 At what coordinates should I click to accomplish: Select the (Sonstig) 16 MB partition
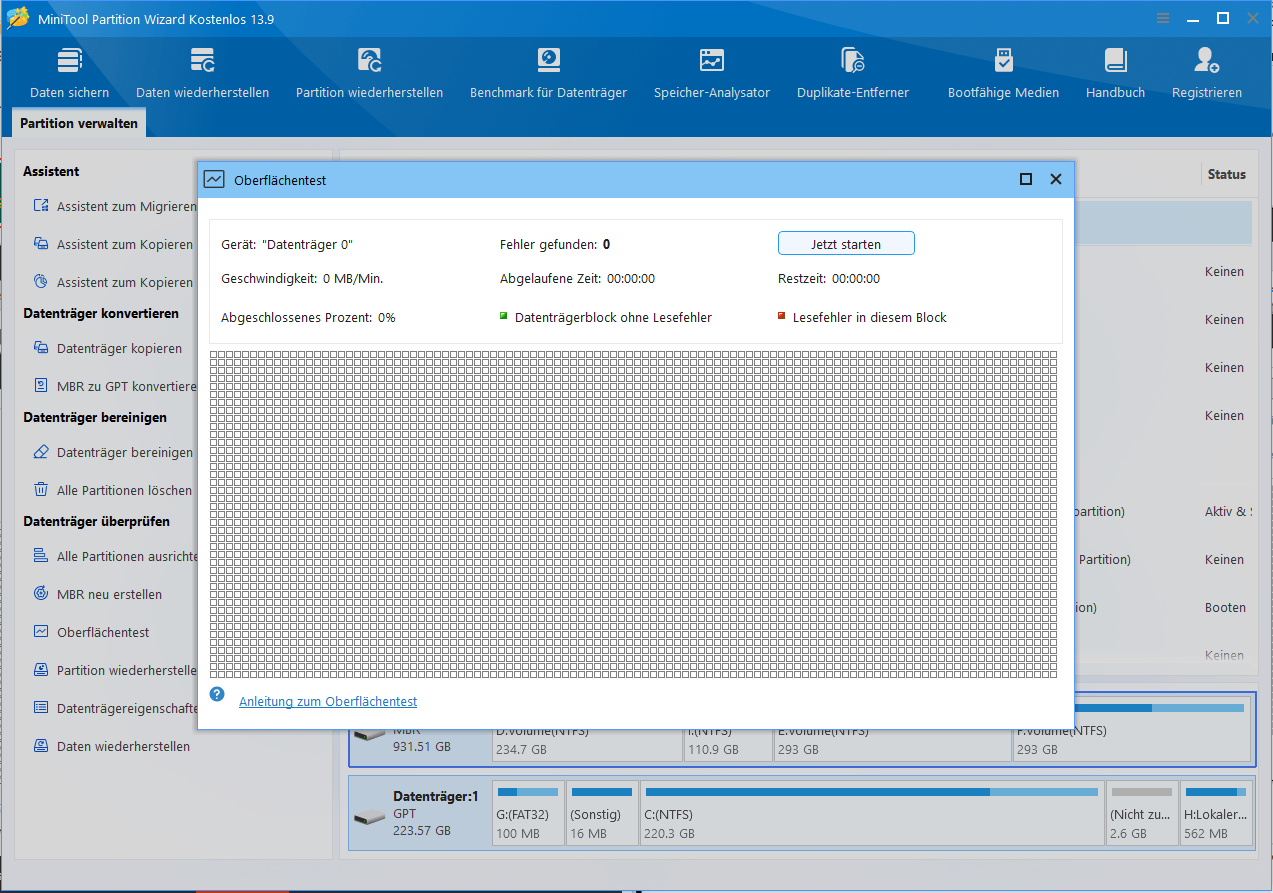[x=602, y=814]
